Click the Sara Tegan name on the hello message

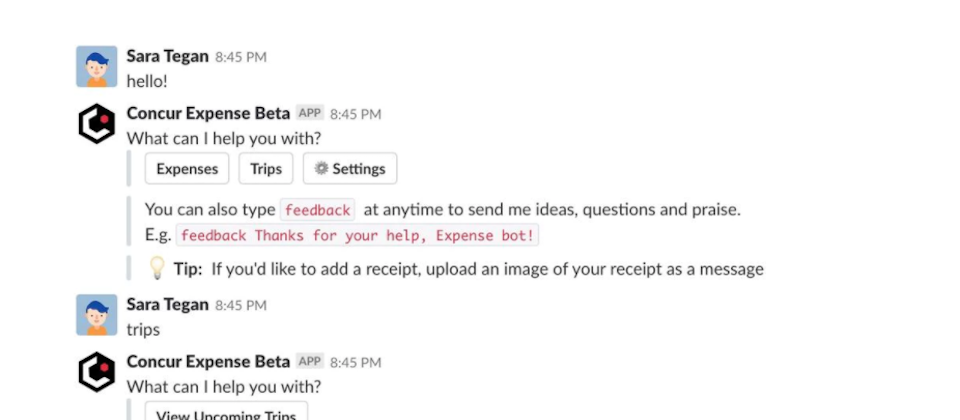click(167, 56)
